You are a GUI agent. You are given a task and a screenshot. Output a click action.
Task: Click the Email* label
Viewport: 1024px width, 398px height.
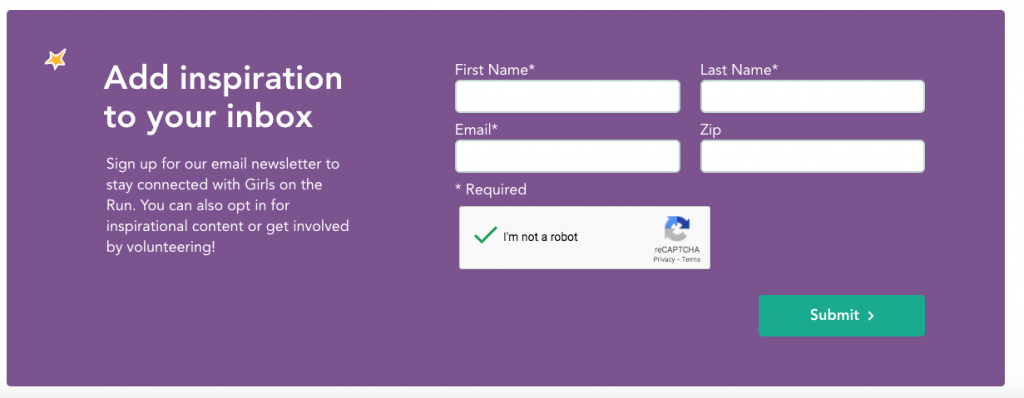(x=477, y=130)
